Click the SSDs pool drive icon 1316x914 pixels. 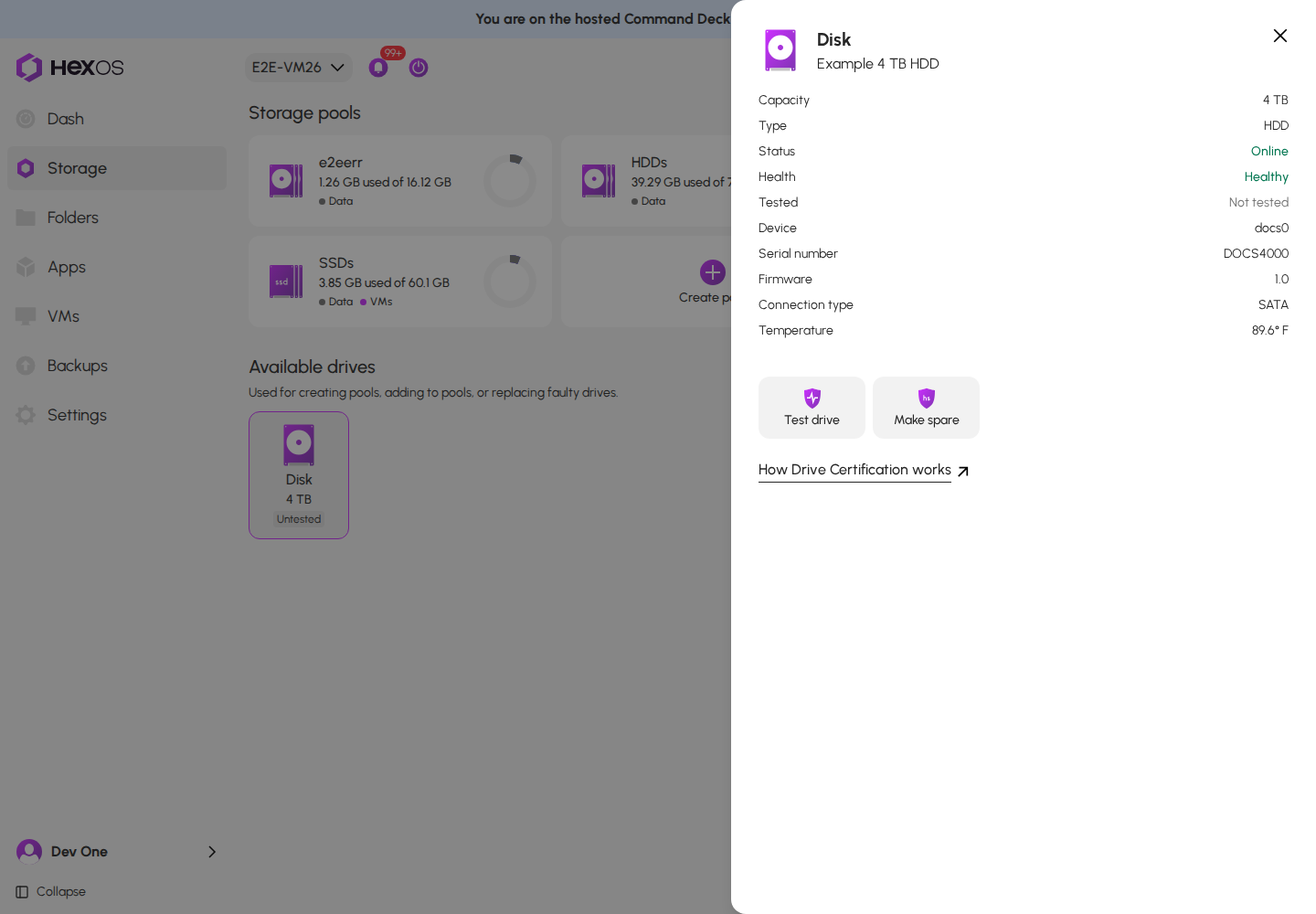coord(286,282)
